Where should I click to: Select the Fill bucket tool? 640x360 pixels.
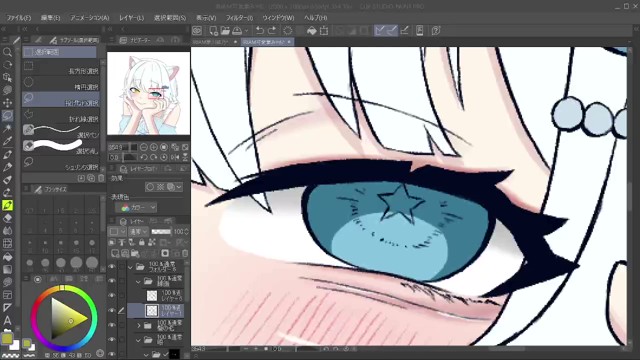pyautogui.click(x=7, y=256)
